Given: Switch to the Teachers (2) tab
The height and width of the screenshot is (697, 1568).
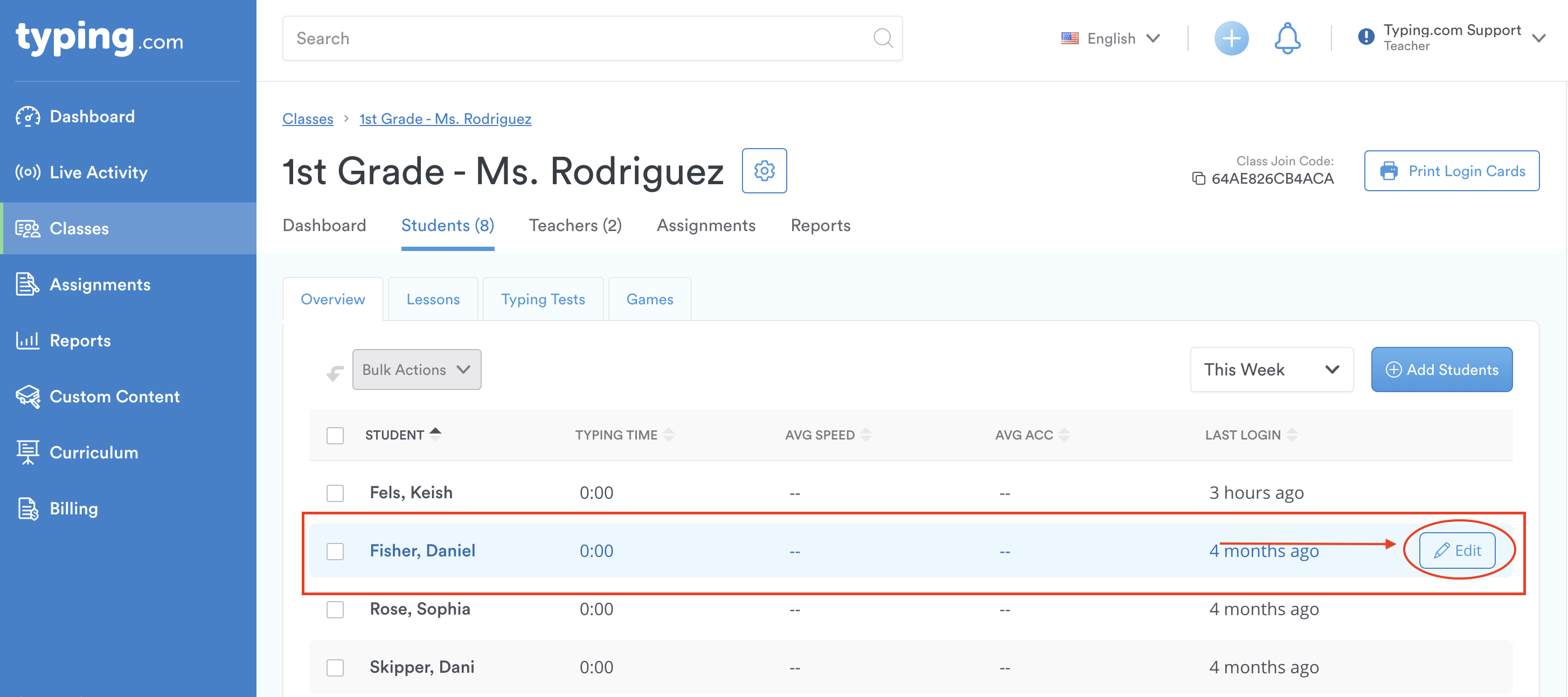Looking at the screenshot, I should [574, 225].
